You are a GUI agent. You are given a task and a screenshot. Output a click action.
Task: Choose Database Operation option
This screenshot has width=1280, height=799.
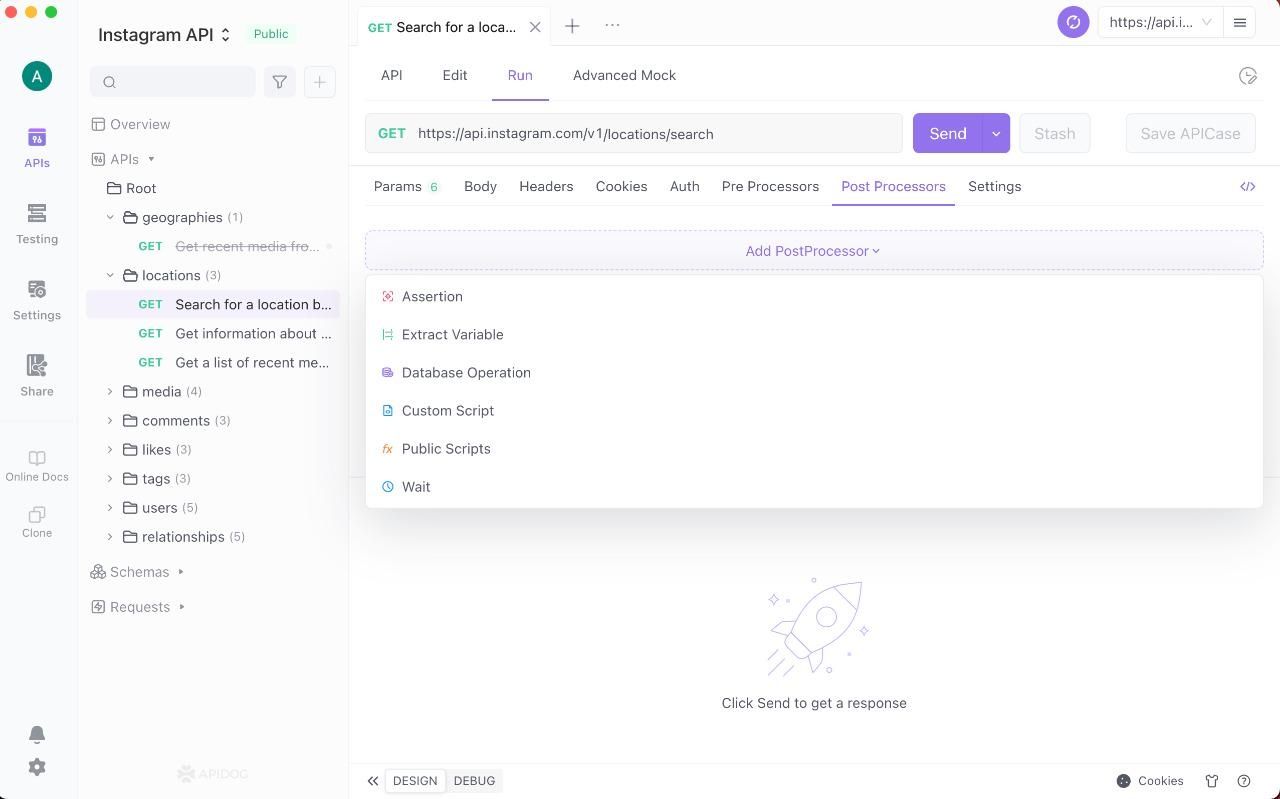pyautogui.click(x=814, y=373)
